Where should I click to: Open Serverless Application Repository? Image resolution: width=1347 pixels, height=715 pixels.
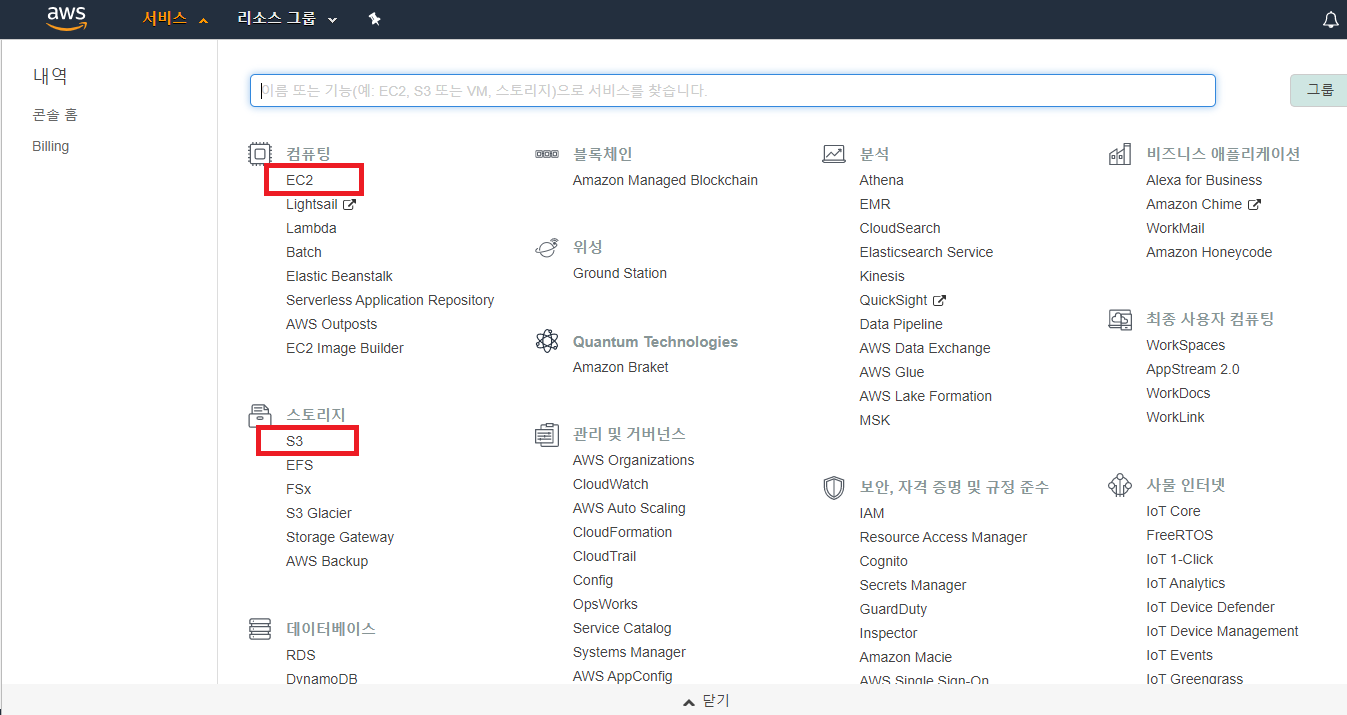click(390, 300)
